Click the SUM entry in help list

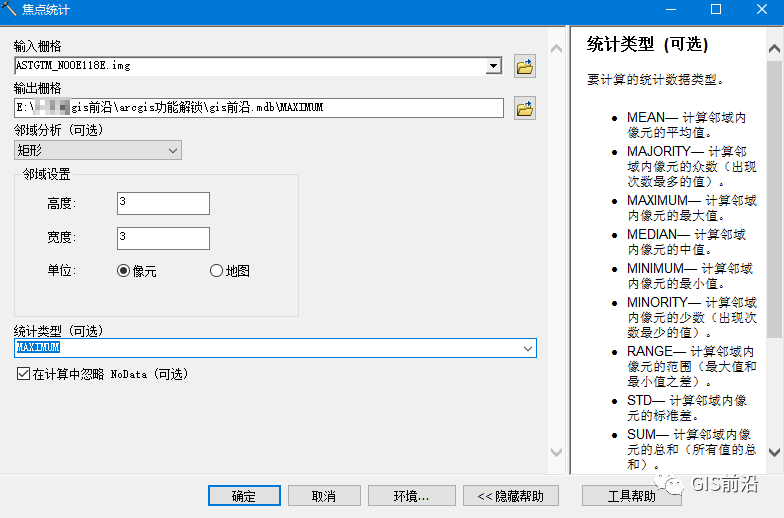pos(692,450)
